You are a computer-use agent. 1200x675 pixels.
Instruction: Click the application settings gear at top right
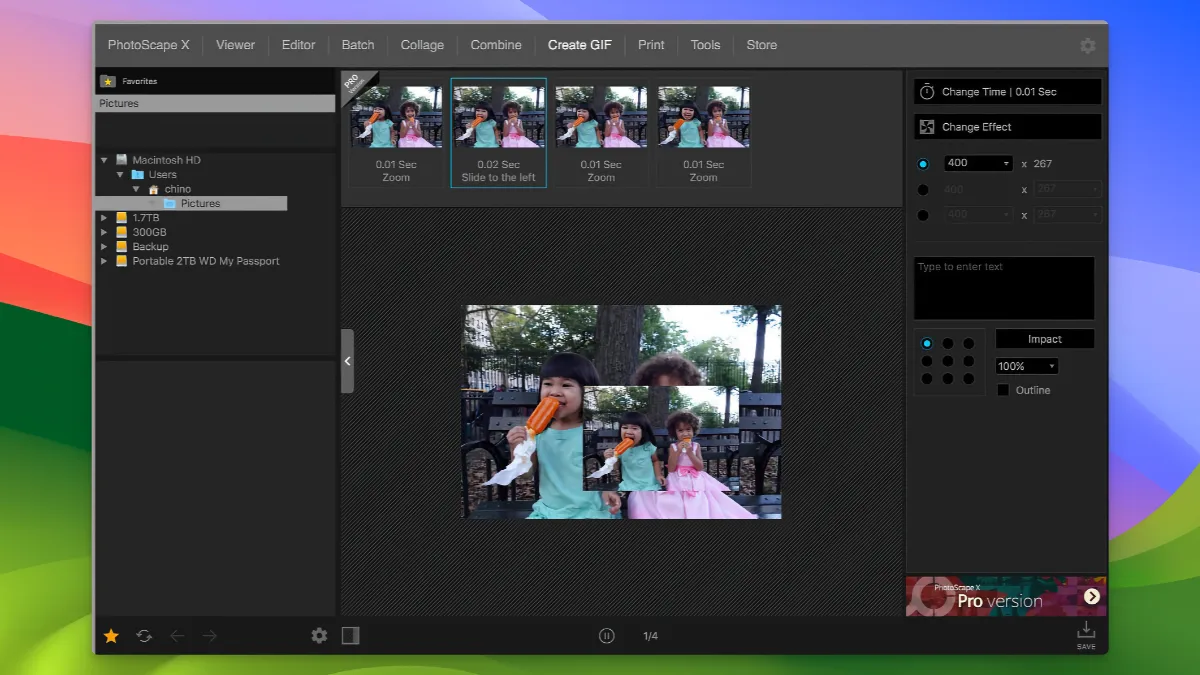pos(1088,45)
